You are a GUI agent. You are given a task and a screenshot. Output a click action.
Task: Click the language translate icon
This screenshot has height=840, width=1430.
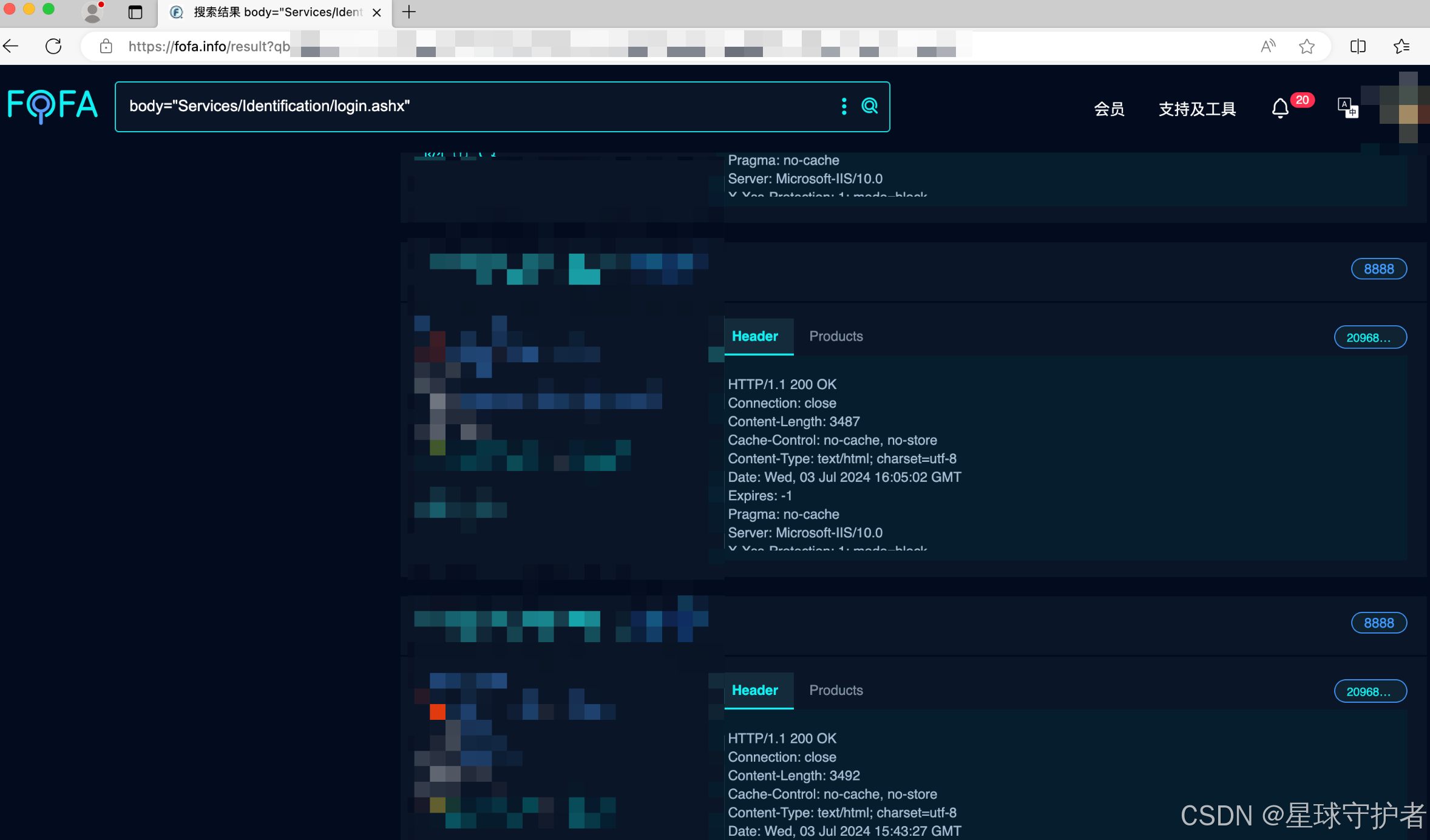pos(1347,108)
